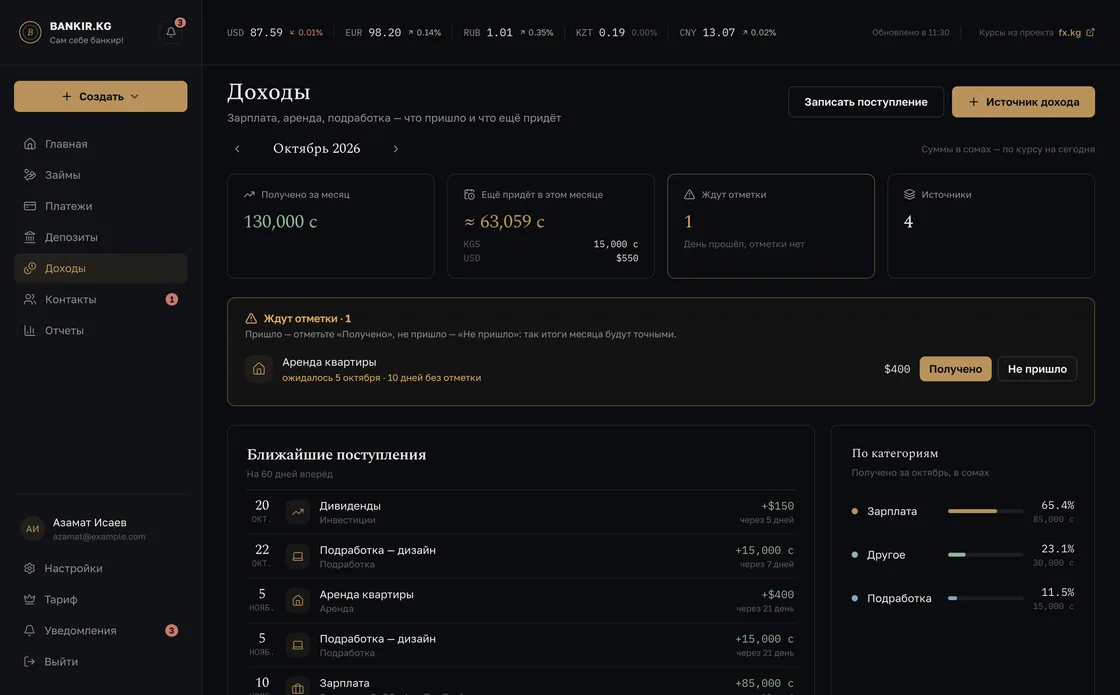
Task: Open the Источники summary card
Action: point(991,226)
